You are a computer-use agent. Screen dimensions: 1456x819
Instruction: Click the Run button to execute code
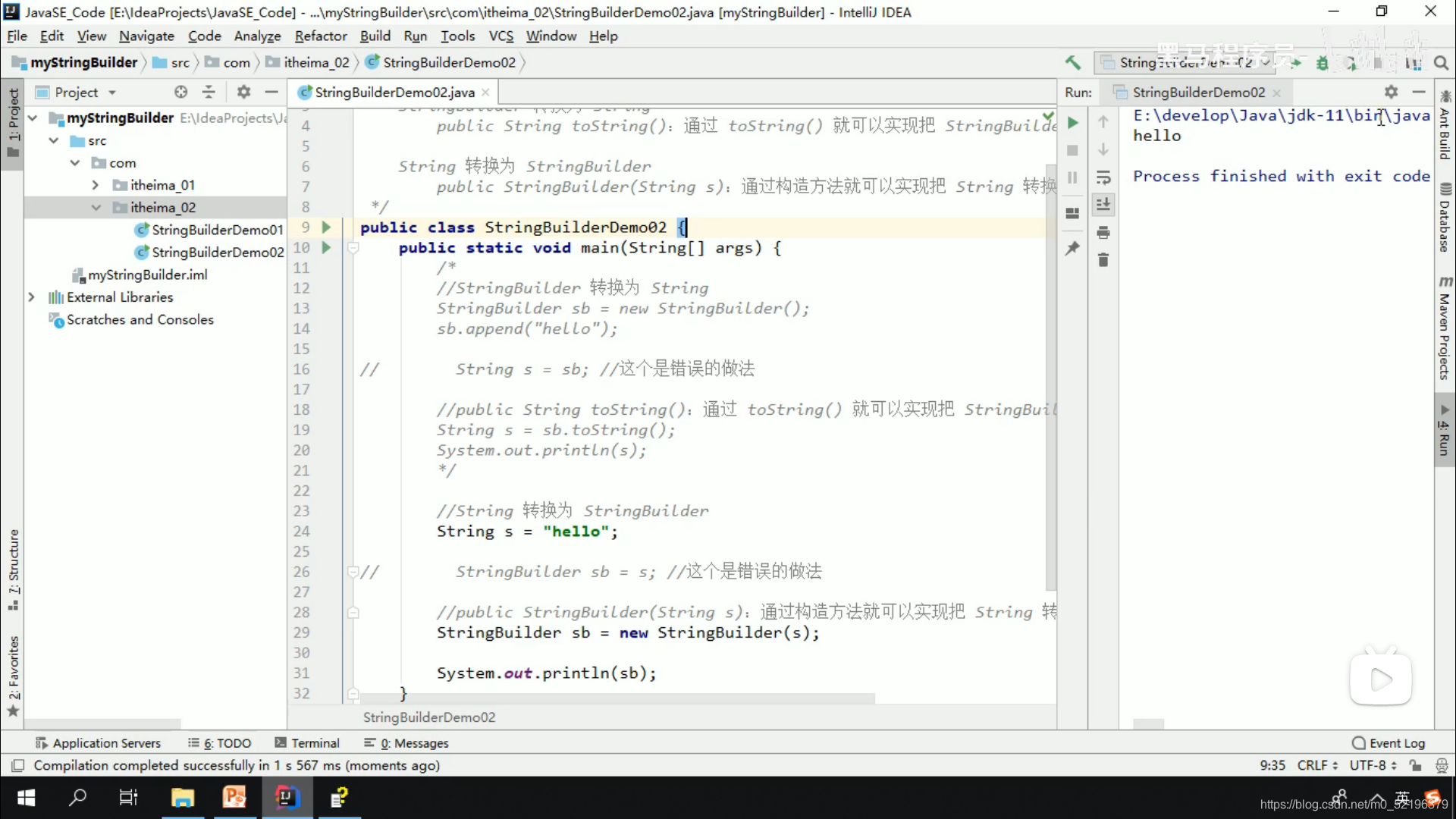point(1071,122)
